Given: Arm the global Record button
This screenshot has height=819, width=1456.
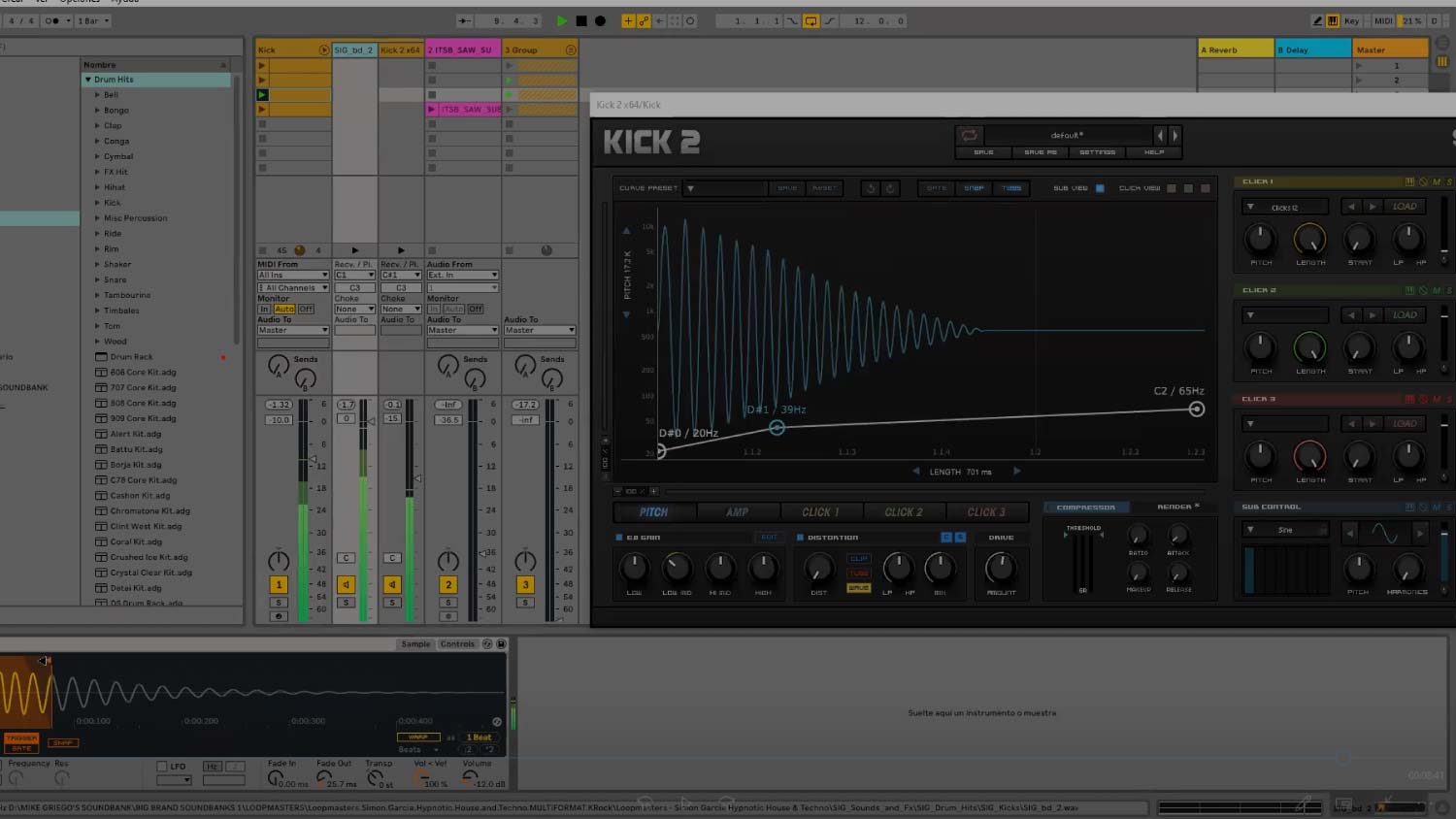Looking at the screenshot, I should pyautogui.click(x=600, y=20).
